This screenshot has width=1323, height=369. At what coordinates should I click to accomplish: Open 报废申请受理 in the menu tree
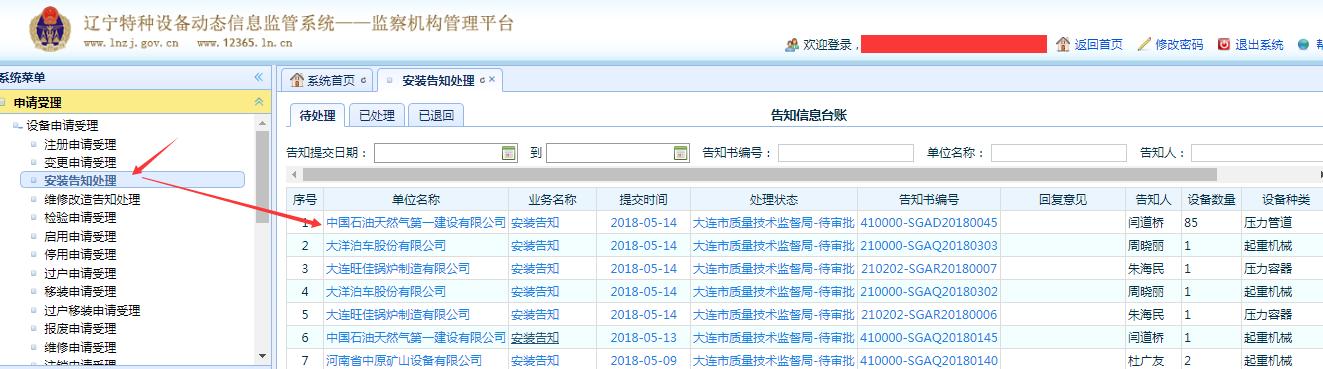click(80, 329)
